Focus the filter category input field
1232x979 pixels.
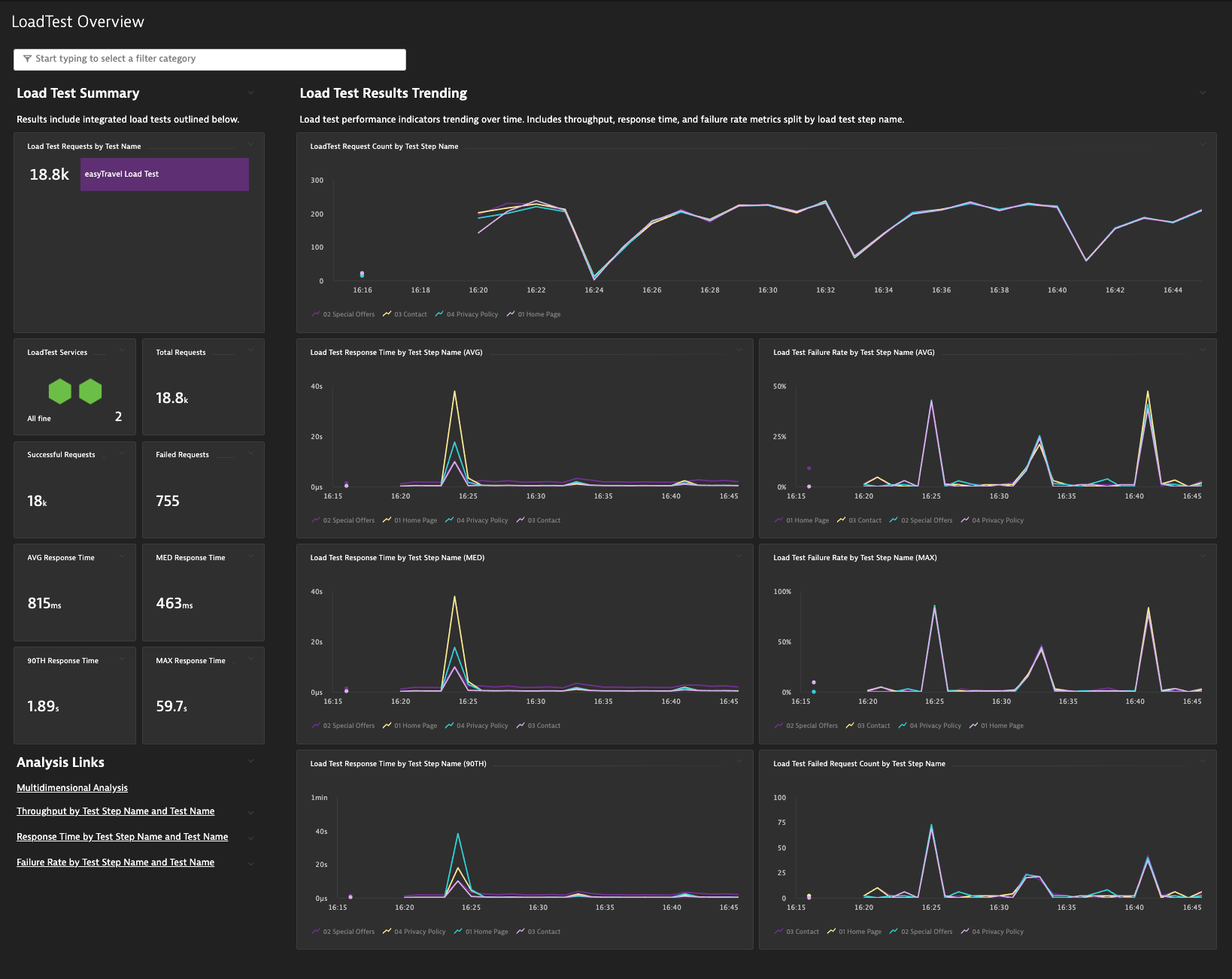pos(210,59)
